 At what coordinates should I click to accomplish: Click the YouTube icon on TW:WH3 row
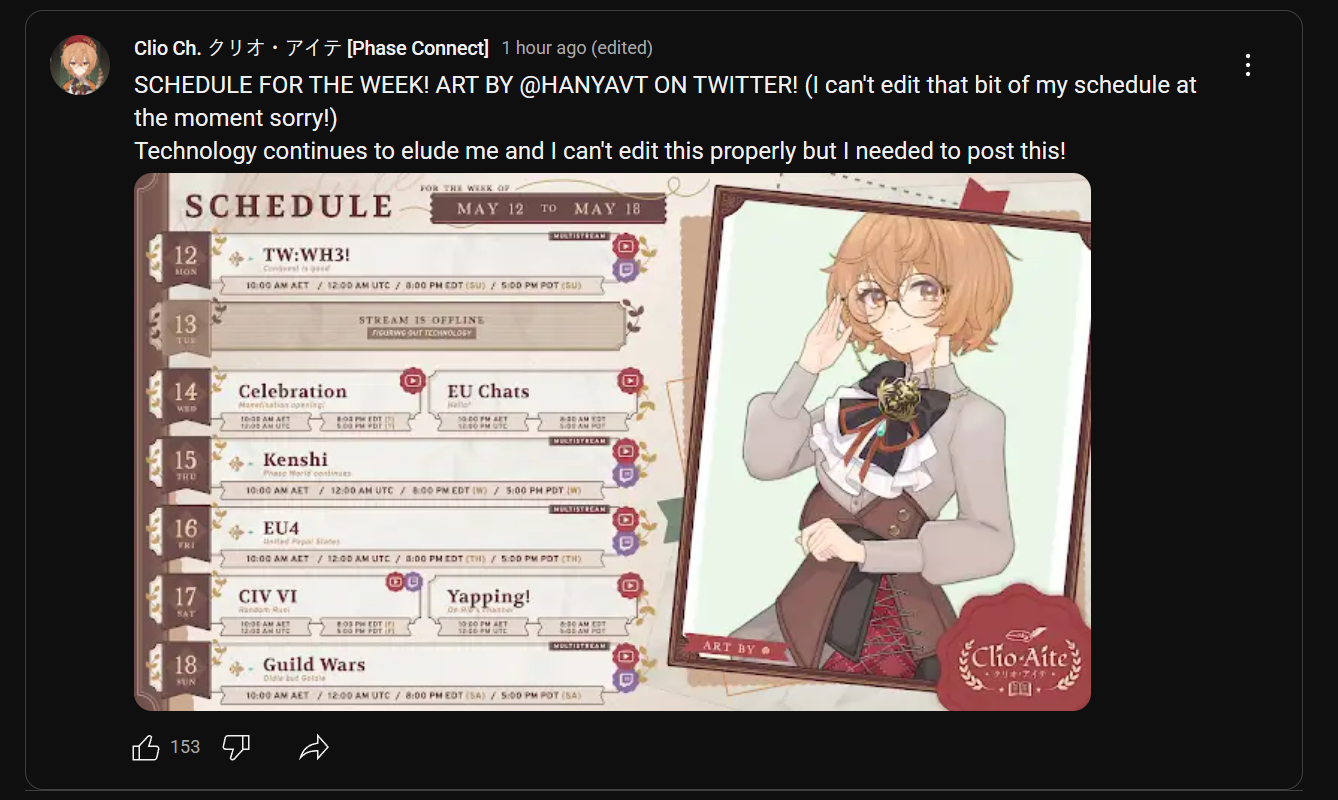tap(626, 244)
